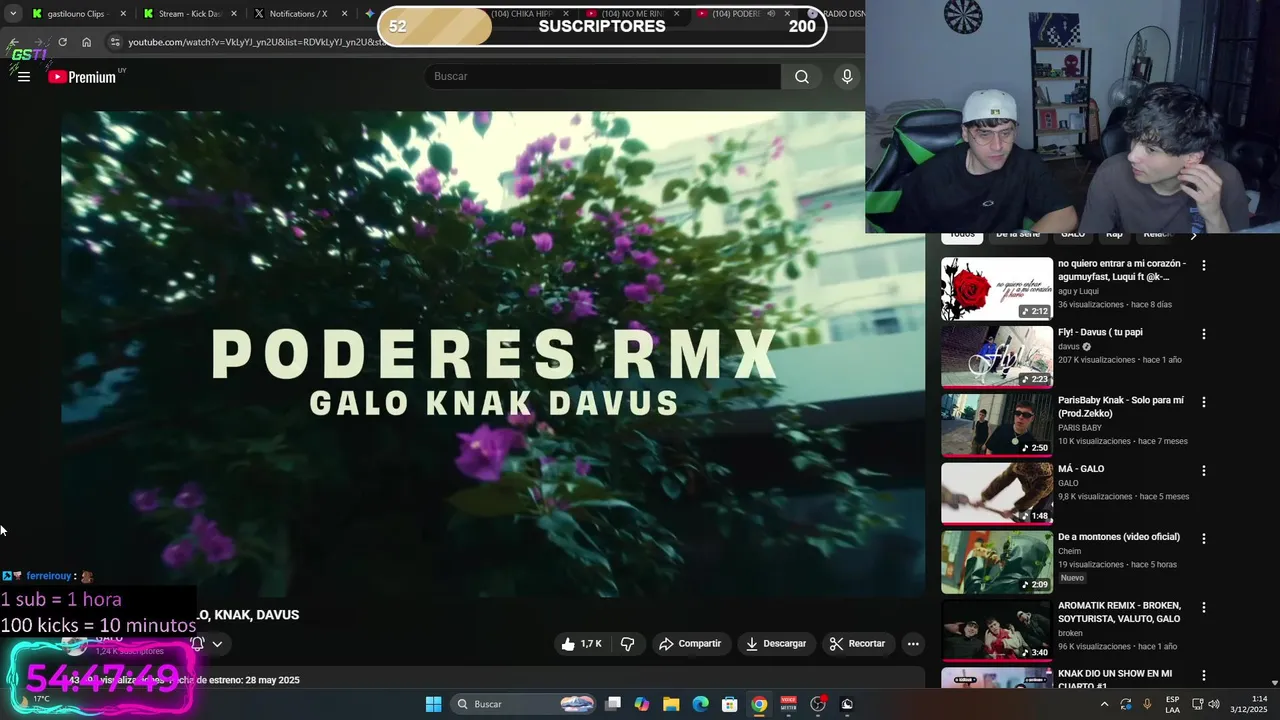
Task: Click davus channel name under Fly!
Action: tap(1069, 347)
